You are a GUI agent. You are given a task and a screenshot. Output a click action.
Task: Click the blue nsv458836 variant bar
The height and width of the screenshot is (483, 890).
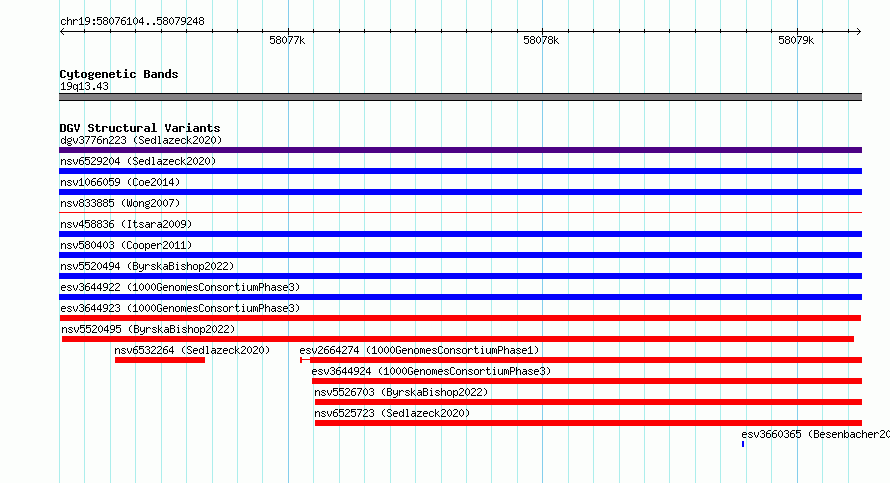[x=460, y=234]
